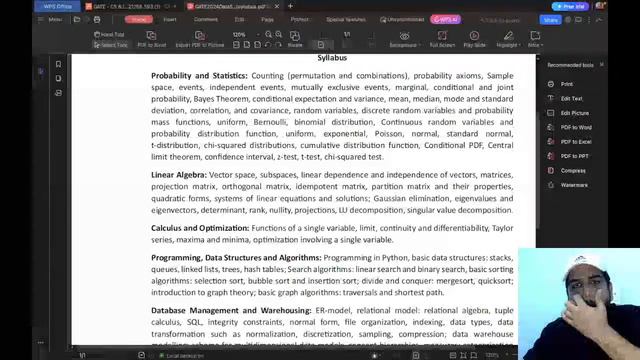Open the Special features tab
Viewport: 640px width, 360px height.
point(346,19)
